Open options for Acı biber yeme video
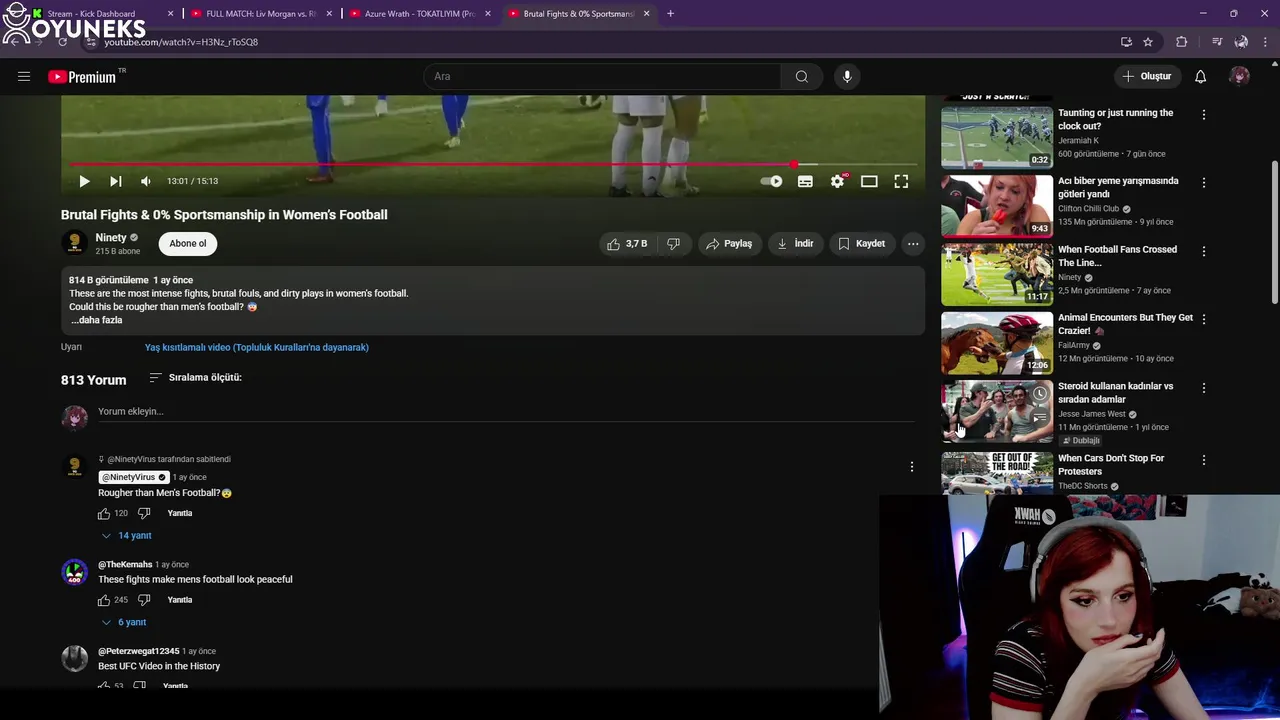This screenshot has height=720, width=1280. pyautogui.click(x=1203, y=183)
